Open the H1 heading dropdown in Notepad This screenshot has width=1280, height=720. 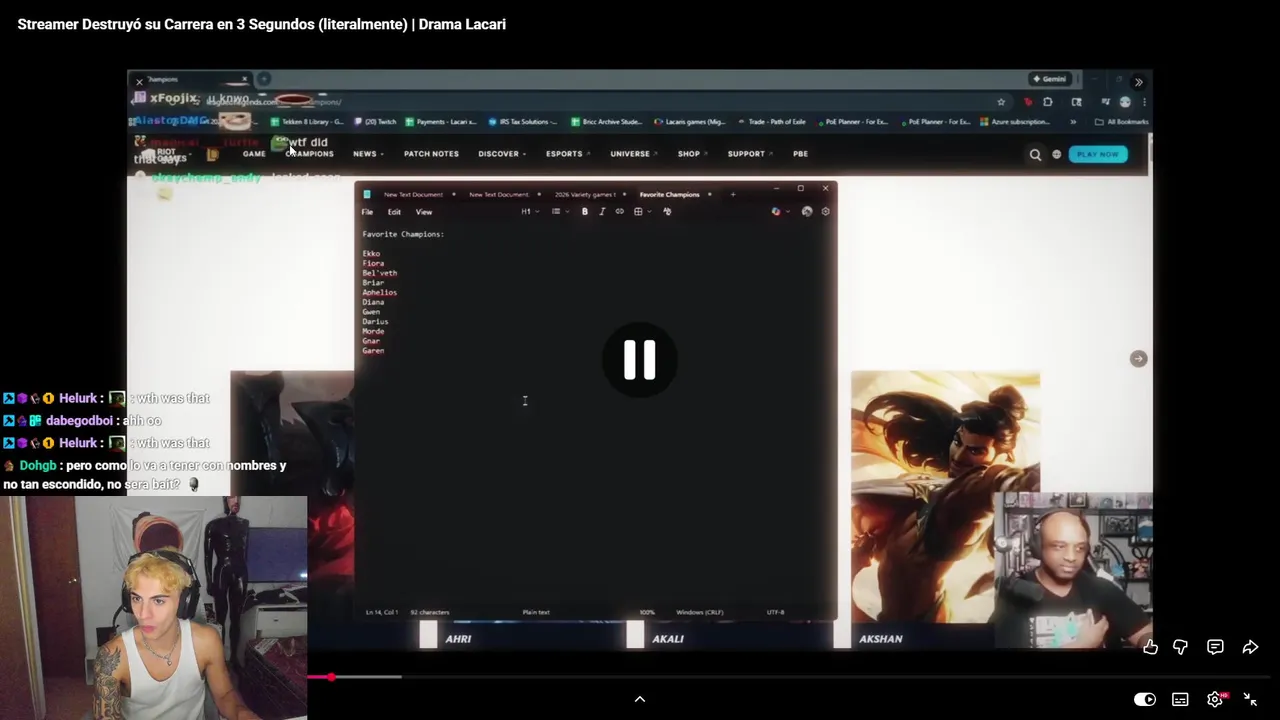[x=529, y=212]
